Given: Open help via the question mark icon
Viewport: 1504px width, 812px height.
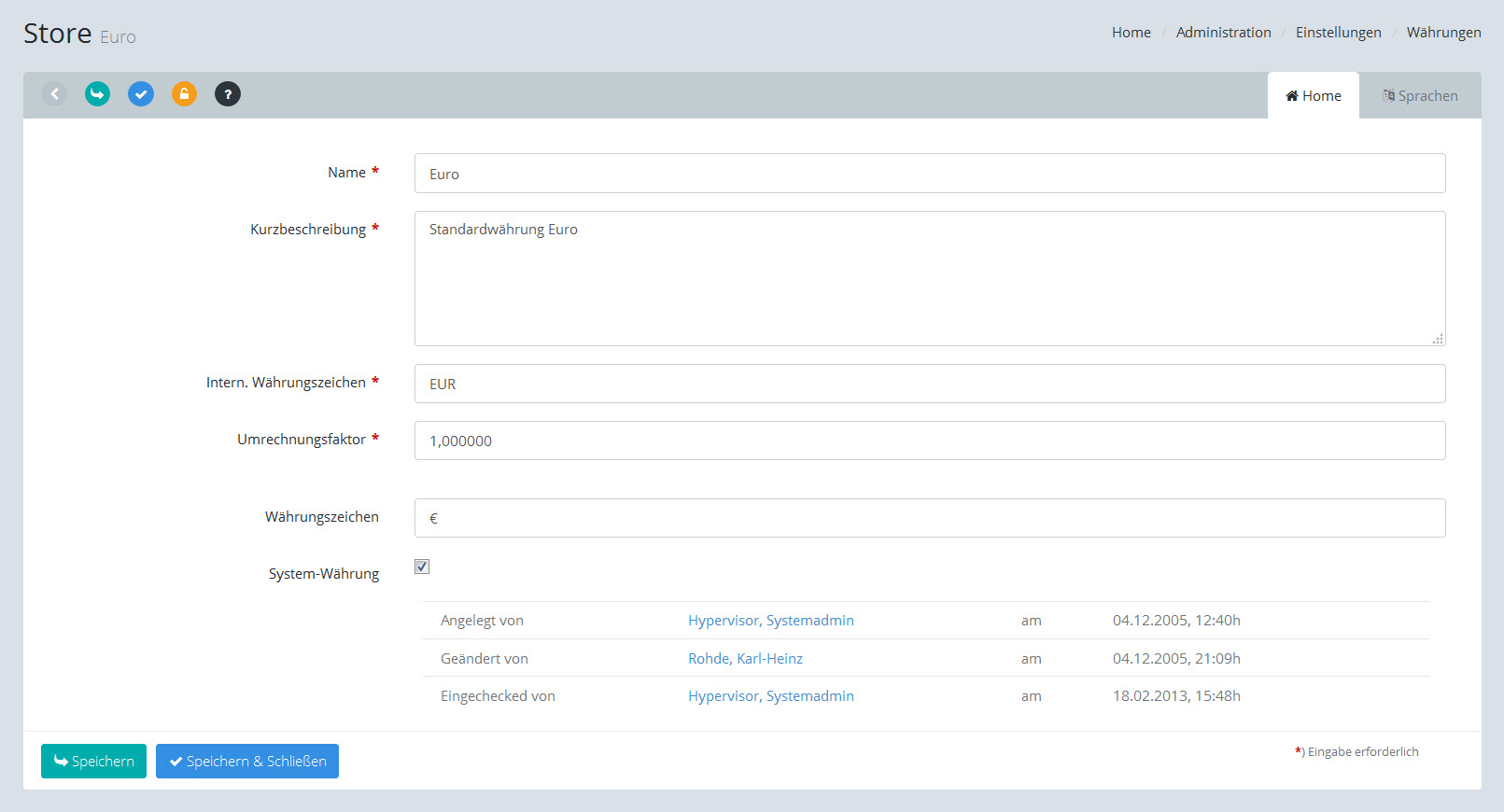Looking at the screenshot, I should pyautogui.click(x=228, y=94).
